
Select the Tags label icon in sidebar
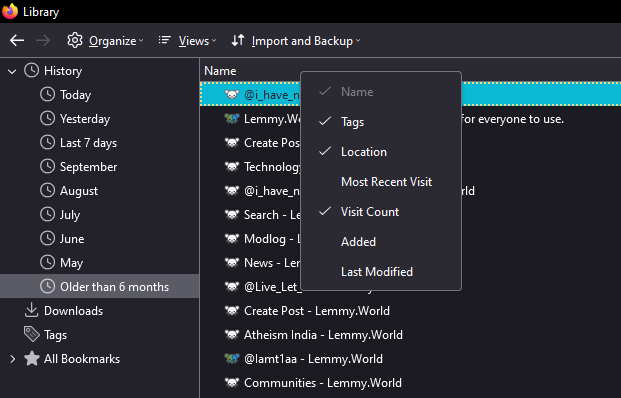pos(31,334)
